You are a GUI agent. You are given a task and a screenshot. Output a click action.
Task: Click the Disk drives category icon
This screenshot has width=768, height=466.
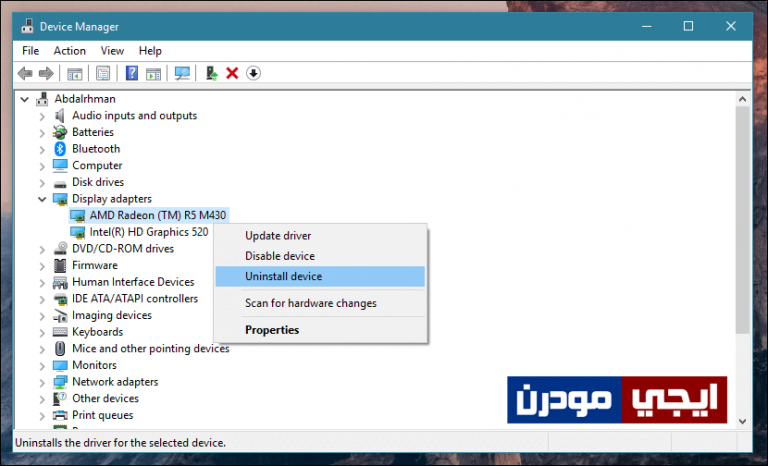(60, 184)
